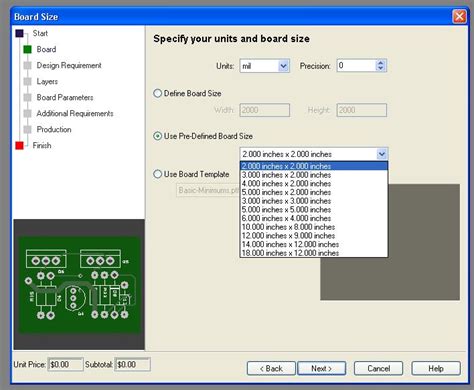474x390 pixels.
Task: Click the dark blue Start step marker
Action: [20, 33]
